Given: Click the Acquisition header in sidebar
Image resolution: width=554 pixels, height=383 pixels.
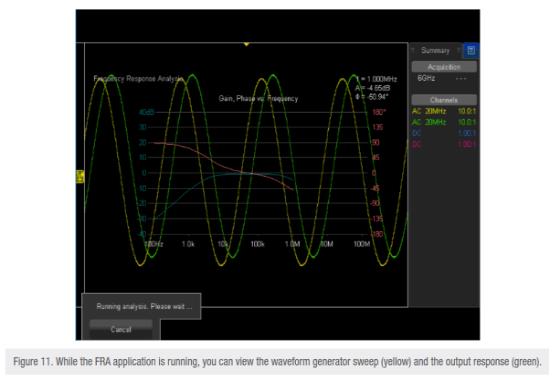Looking at the screenshot, I should point(444,67).
